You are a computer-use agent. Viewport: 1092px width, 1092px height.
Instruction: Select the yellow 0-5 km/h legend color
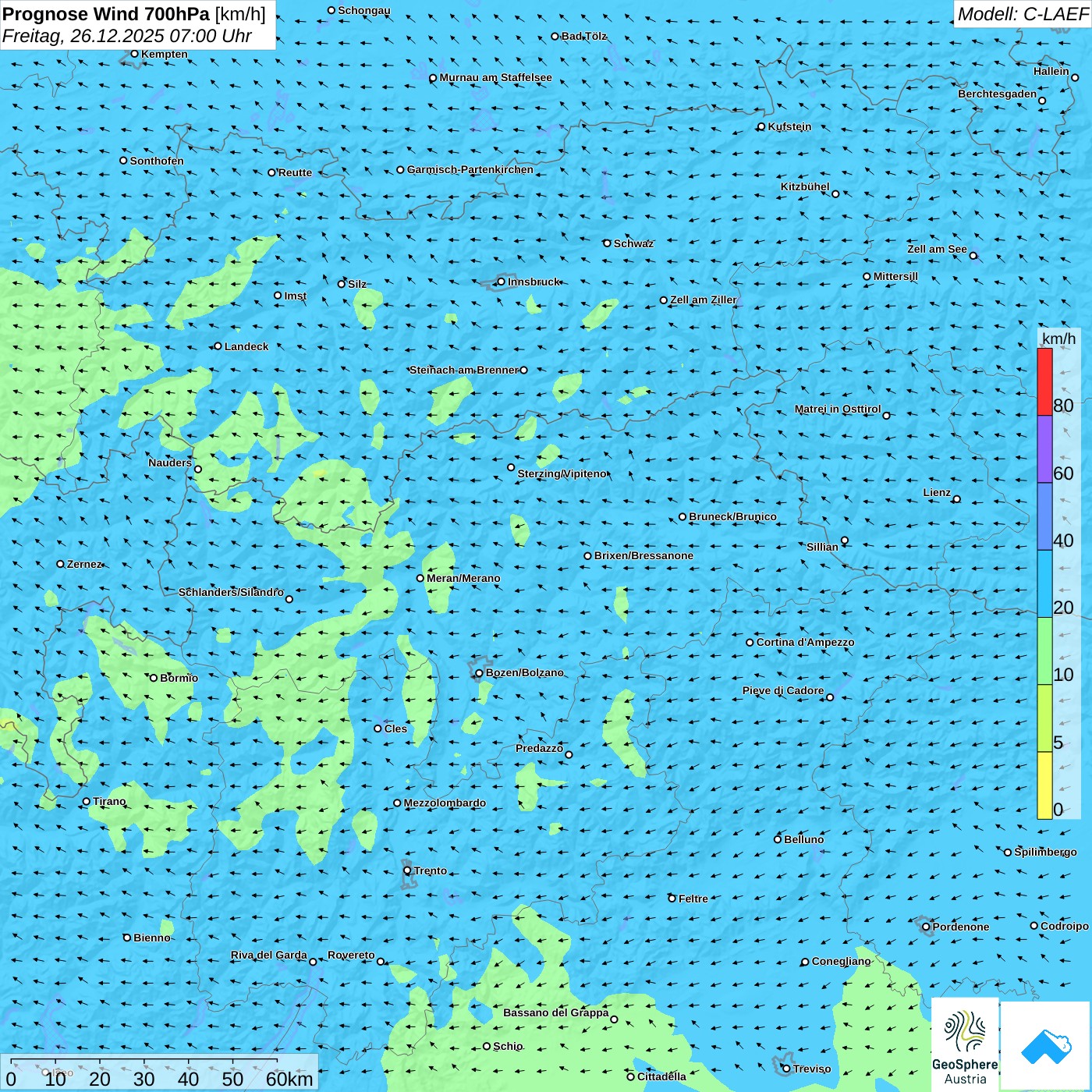coord(1044,785)
